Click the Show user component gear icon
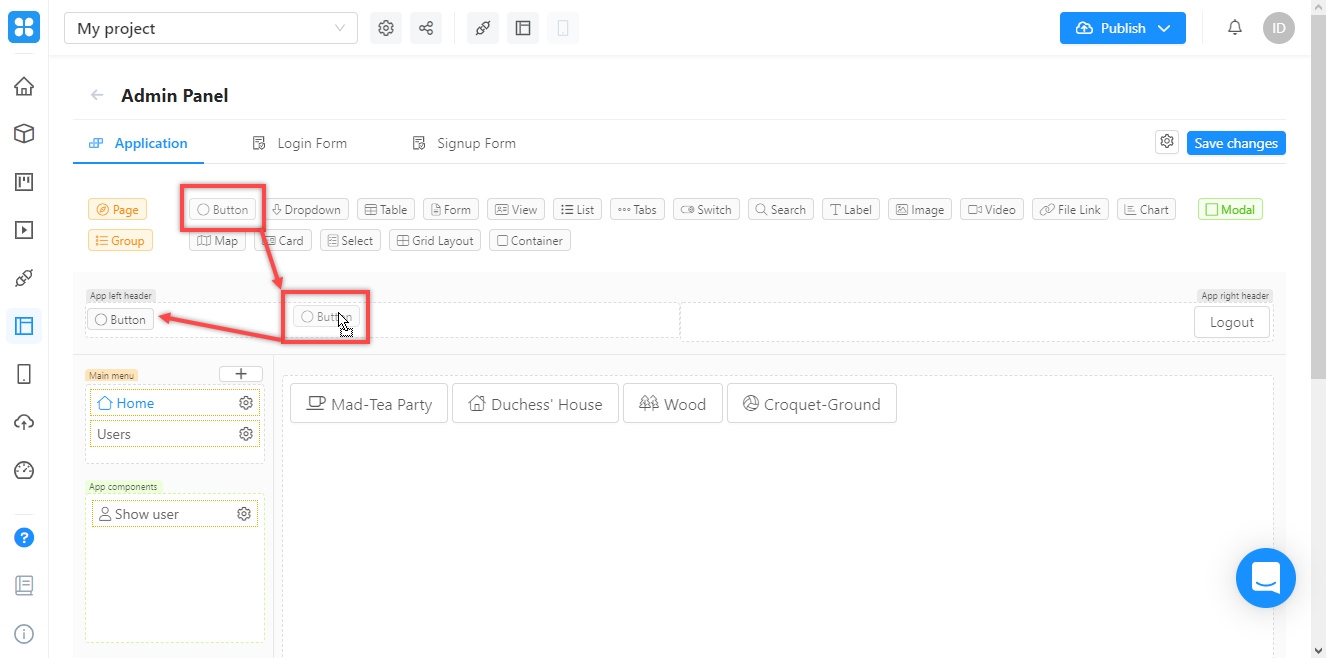 243,514
